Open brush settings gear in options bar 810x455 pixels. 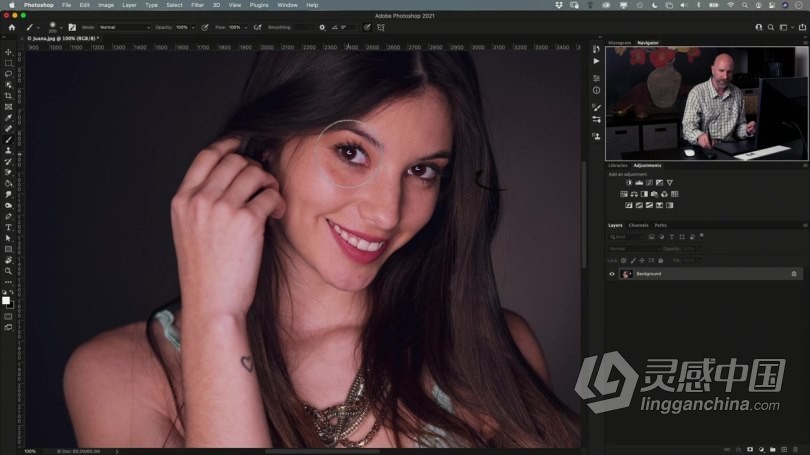(x=322, y=27)
